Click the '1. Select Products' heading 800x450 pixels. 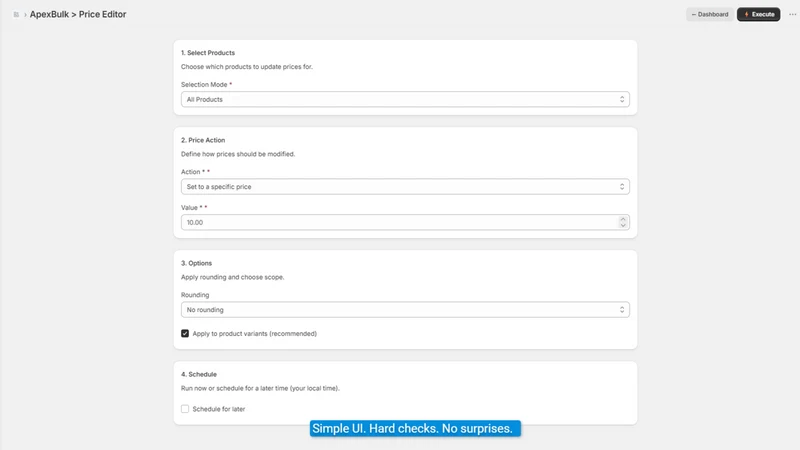pos(208,53)
